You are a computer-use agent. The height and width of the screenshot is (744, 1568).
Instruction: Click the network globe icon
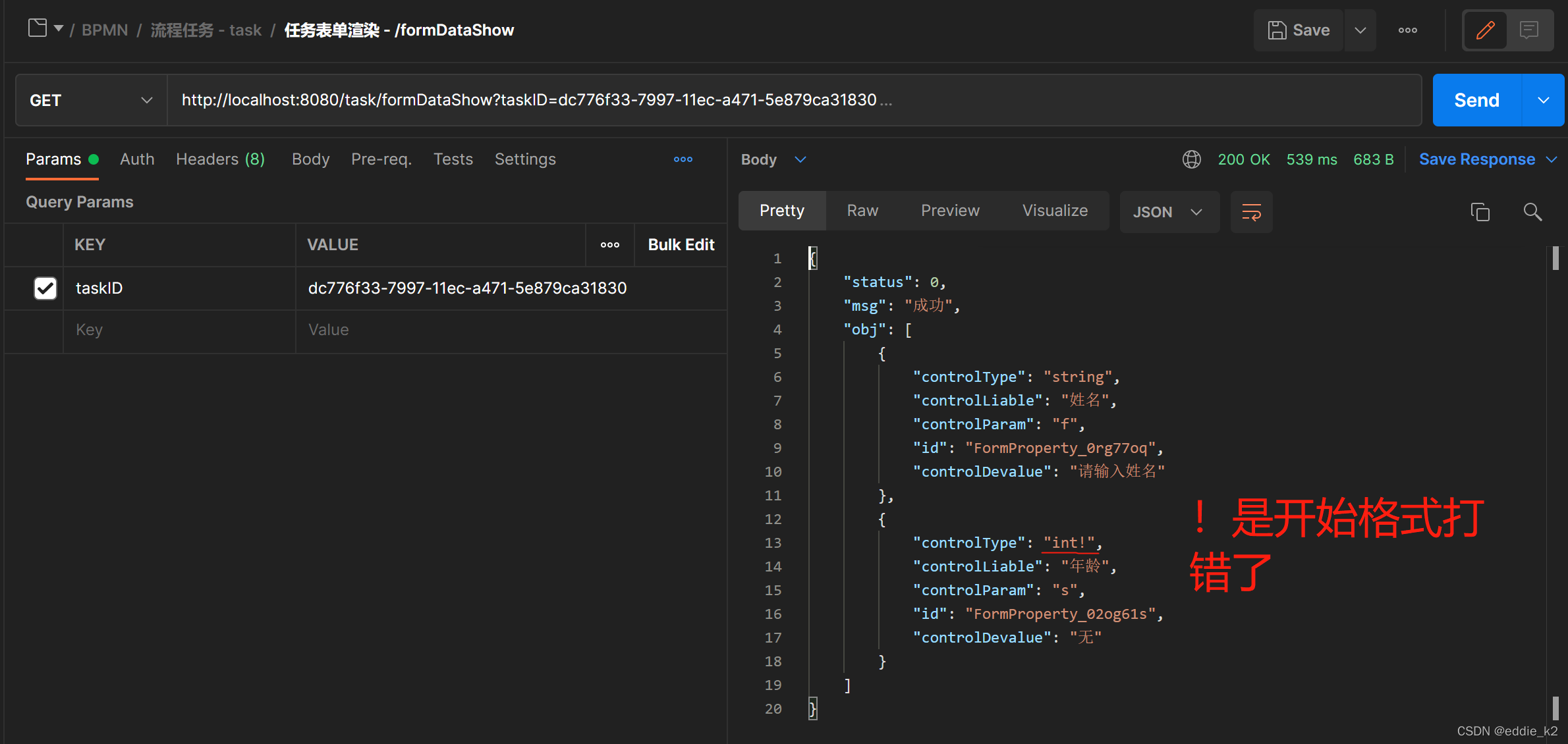tap(1191, 159)
